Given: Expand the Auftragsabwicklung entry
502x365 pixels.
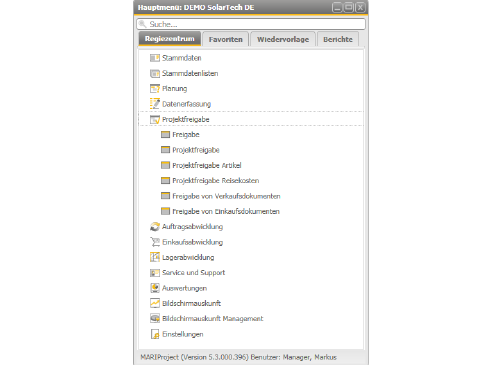Looking at the screenshot, I should click(192, 227).
